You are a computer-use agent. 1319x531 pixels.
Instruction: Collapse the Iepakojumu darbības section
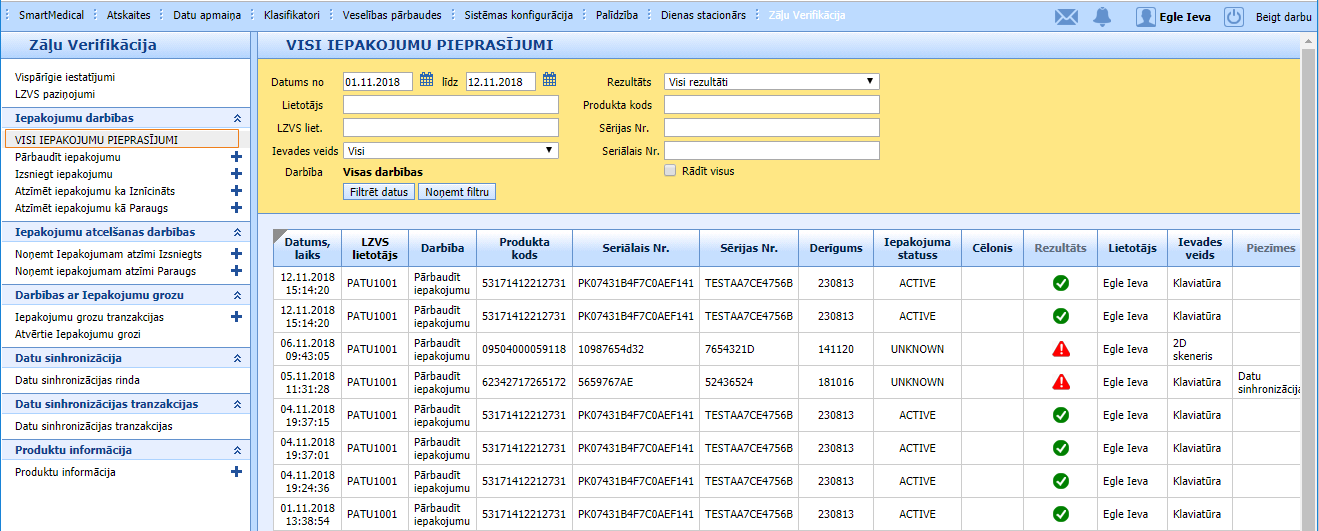[x=237, y=118]
